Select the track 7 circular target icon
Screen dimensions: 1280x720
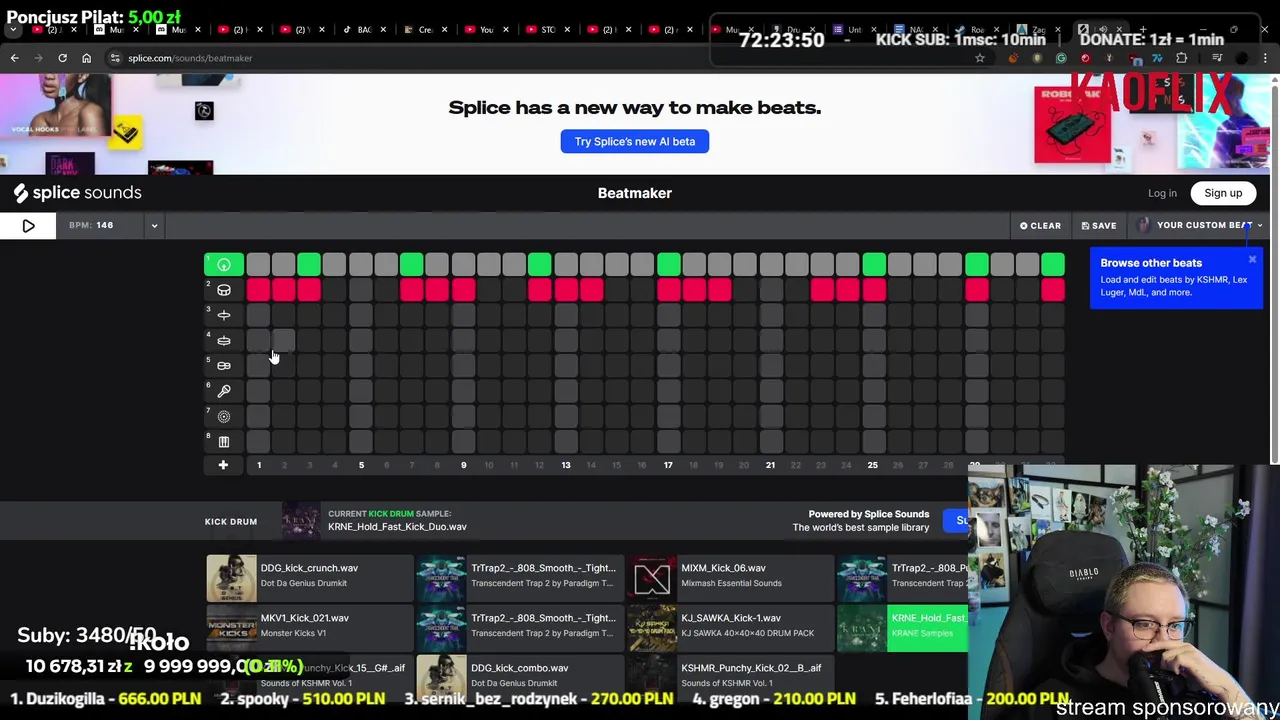point(224,416)
